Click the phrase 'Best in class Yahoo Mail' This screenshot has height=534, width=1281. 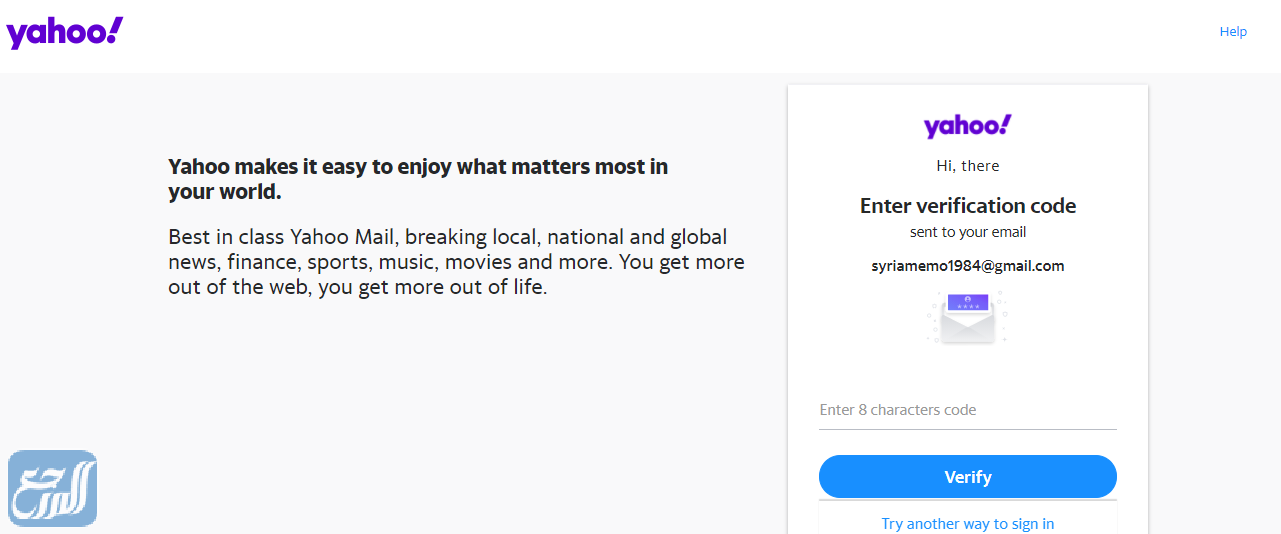click(x=282, y=238)
